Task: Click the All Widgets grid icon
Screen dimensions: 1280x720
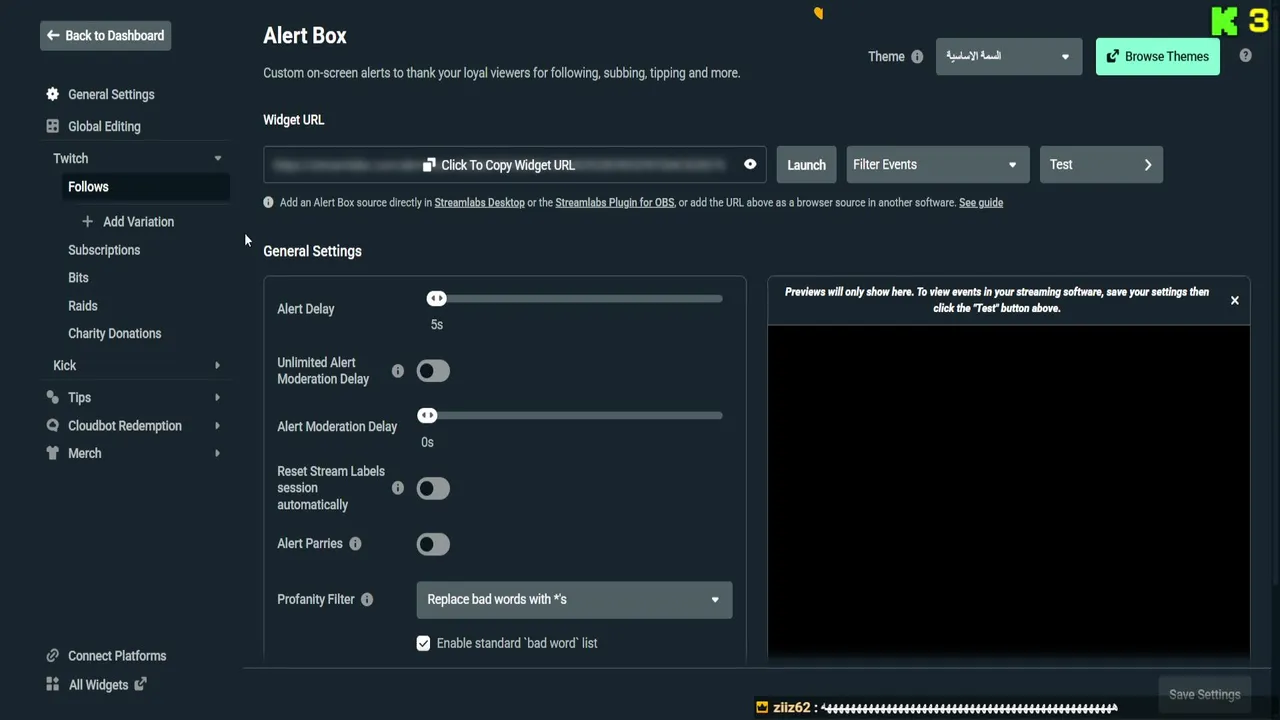Action: (53, 685)
